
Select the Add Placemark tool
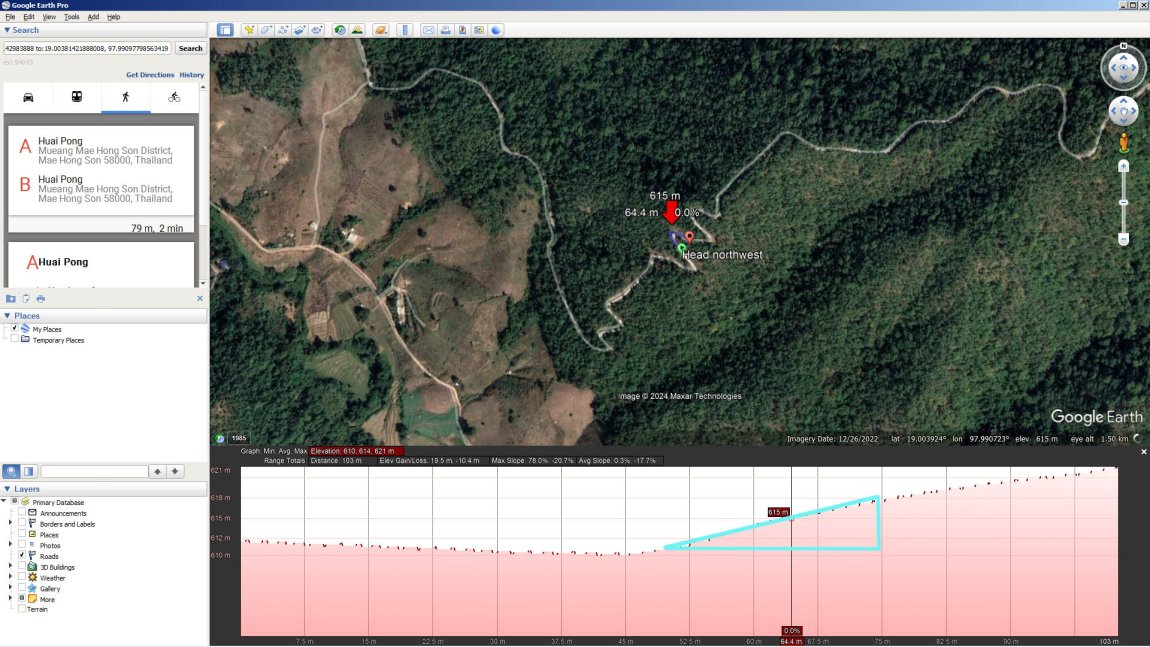pos(250,30)
